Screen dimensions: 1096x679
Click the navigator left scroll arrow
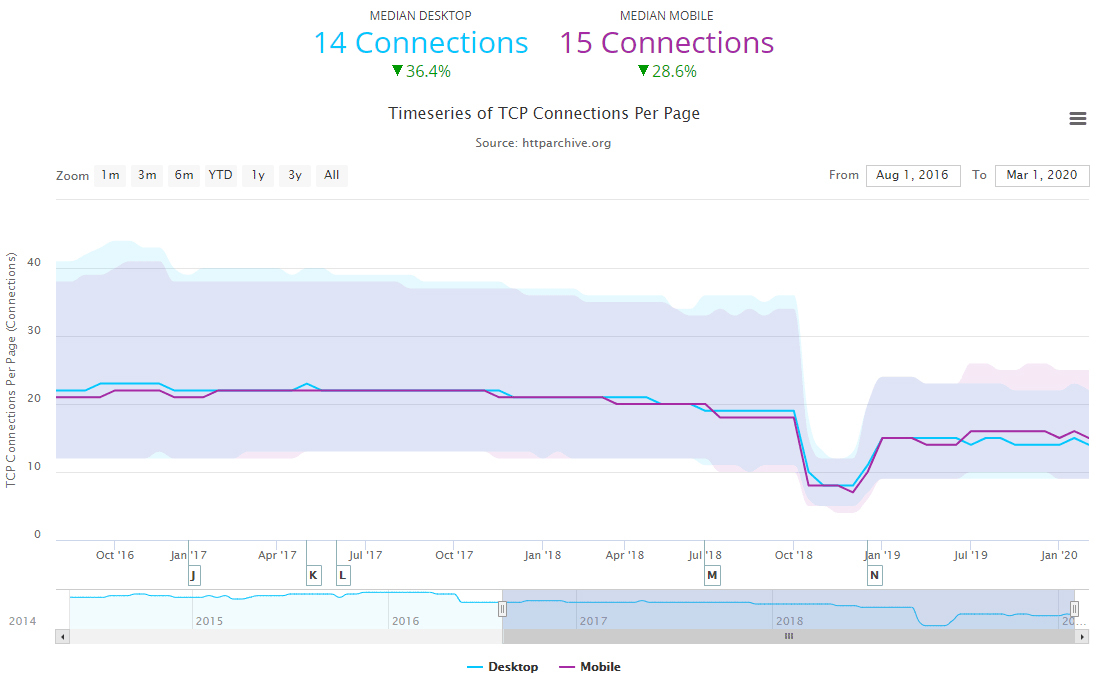(x=62, y=636)
